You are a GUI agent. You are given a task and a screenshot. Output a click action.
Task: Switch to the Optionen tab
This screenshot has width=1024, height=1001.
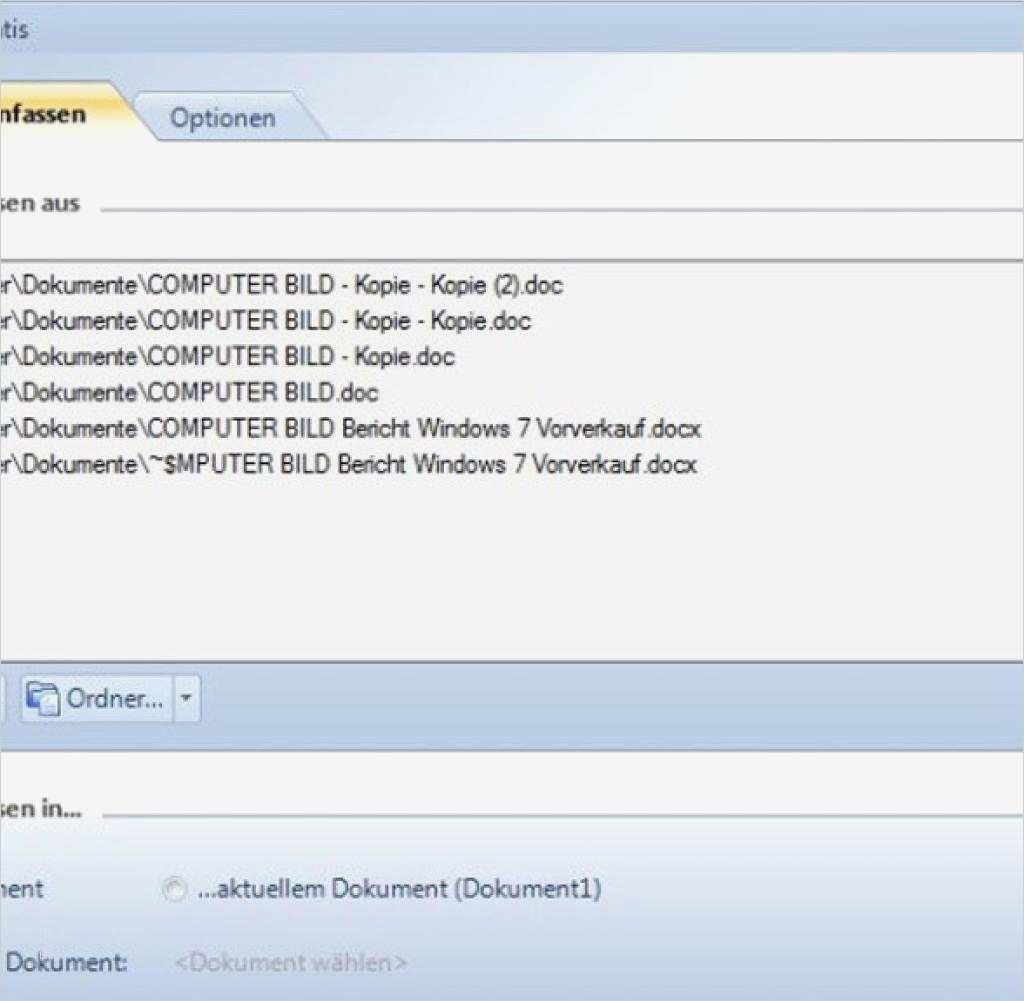223,118
